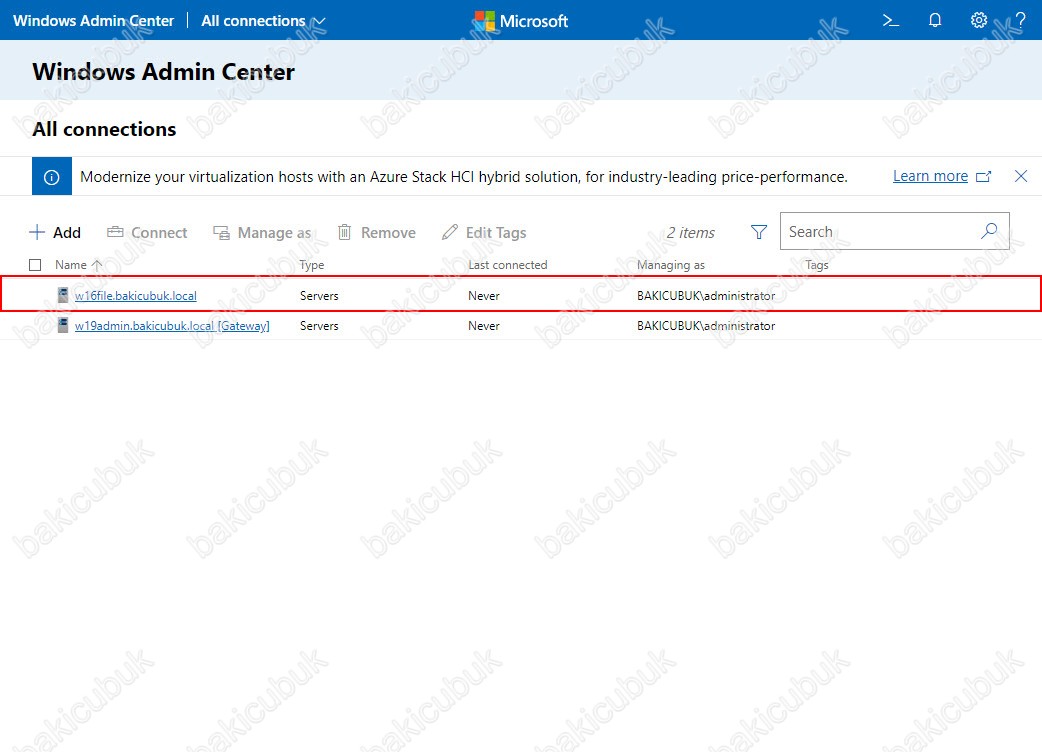
Task: Sort by the Type column header
Action: pos(312,265)
